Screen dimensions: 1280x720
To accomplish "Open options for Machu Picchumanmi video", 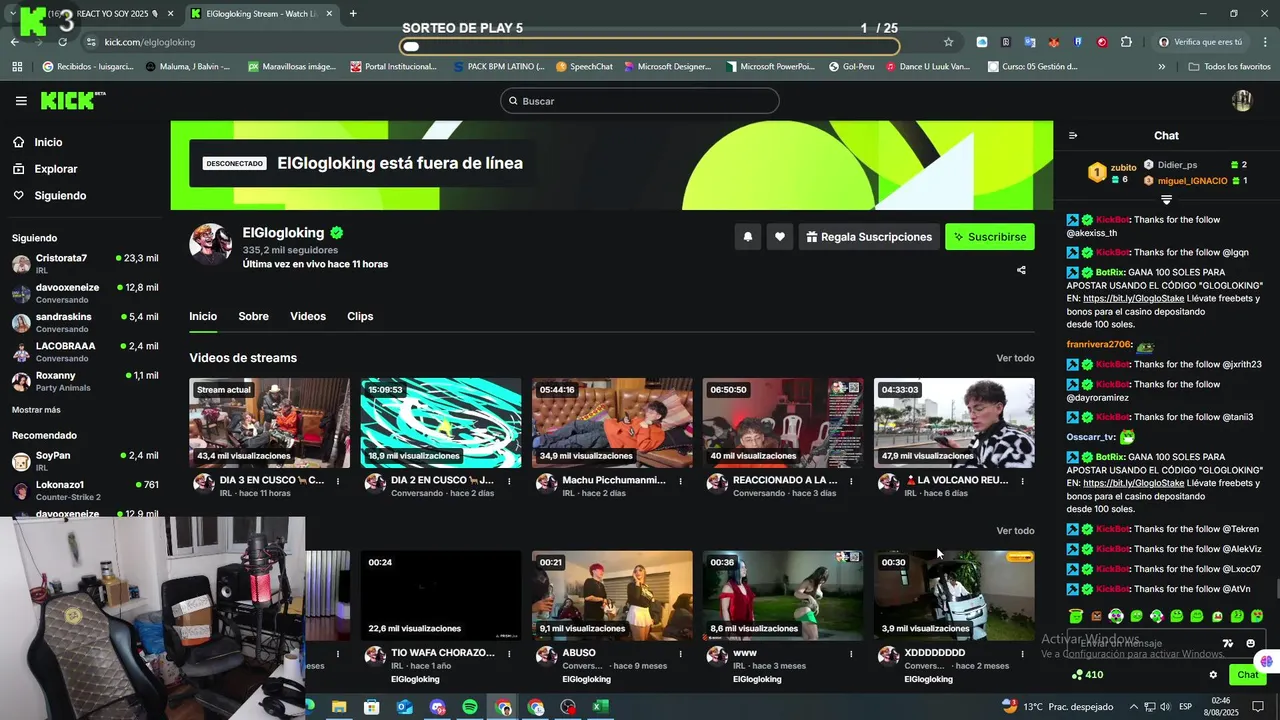I will [x=680, y=481].
